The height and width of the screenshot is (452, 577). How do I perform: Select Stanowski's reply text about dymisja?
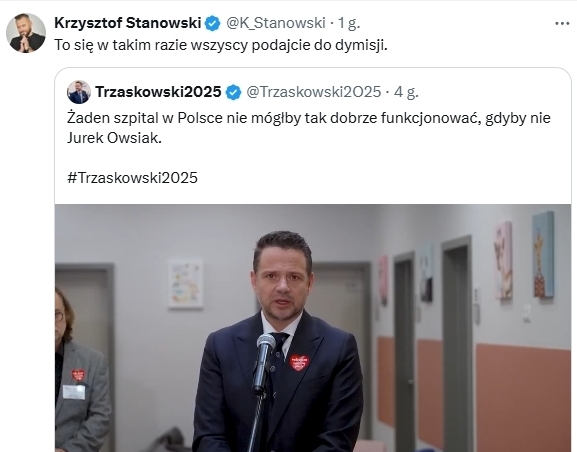221,45
